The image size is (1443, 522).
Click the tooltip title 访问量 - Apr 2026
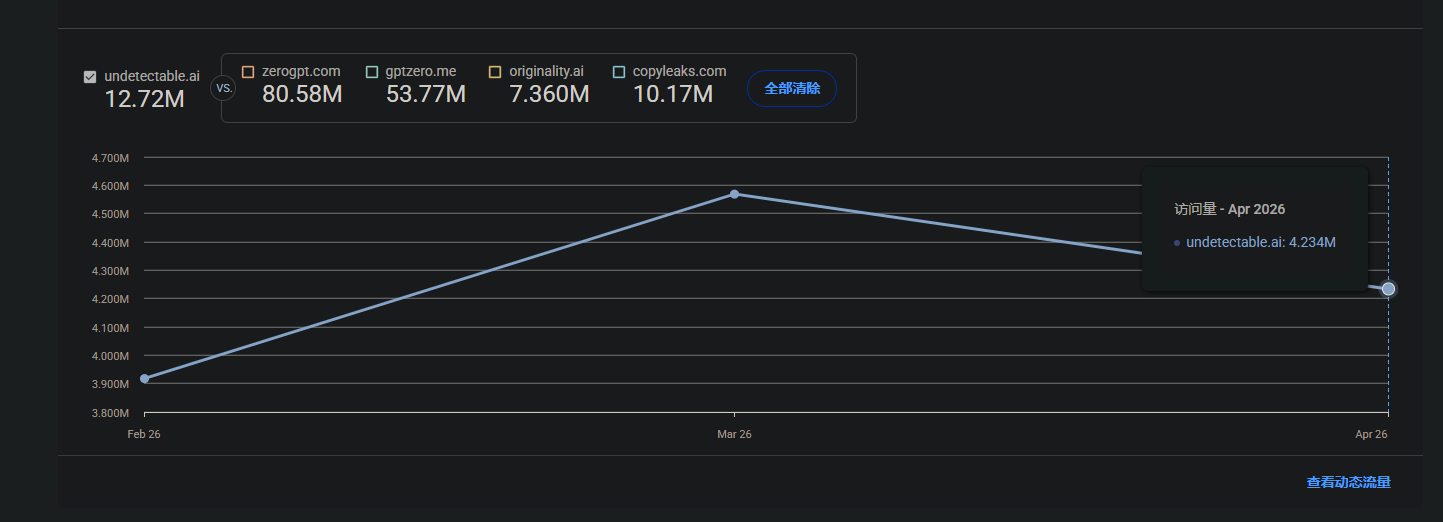1230,209
